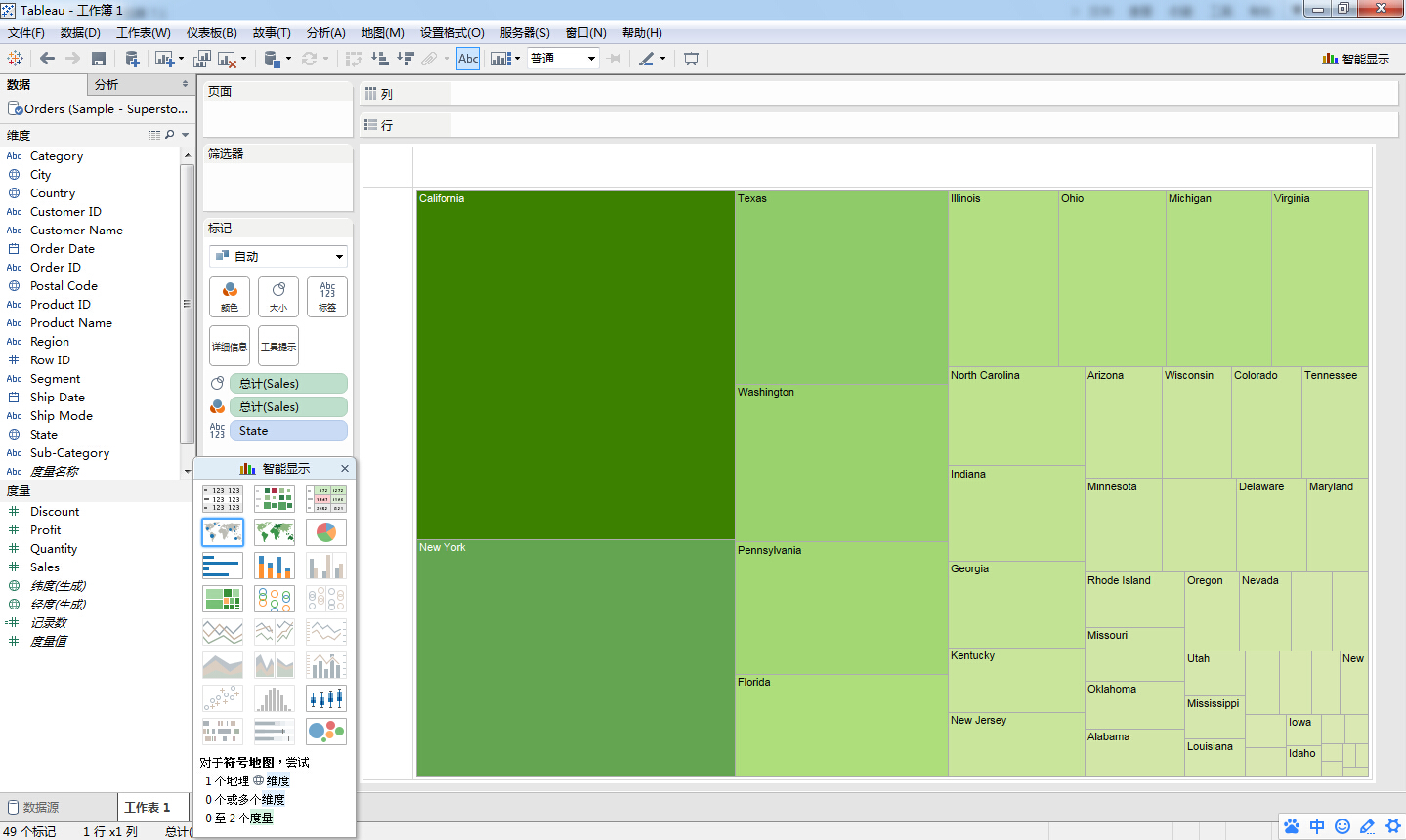Select the California treemap tile
Viewport: 1406px width, 840px height.
575,364
